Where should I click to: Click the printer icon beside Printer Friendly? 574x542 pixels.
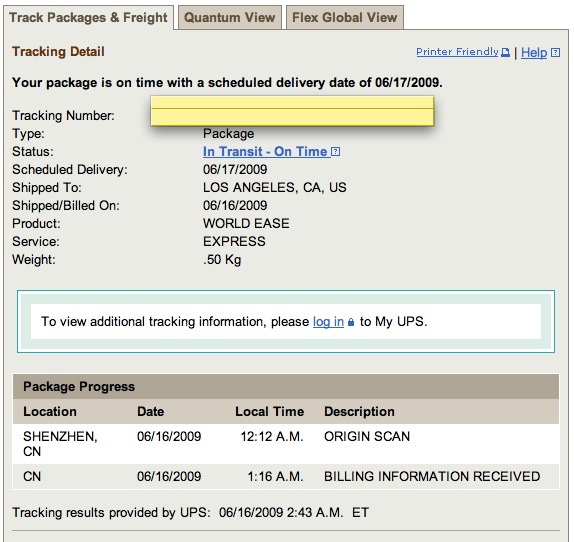click(x=505, y=52)
